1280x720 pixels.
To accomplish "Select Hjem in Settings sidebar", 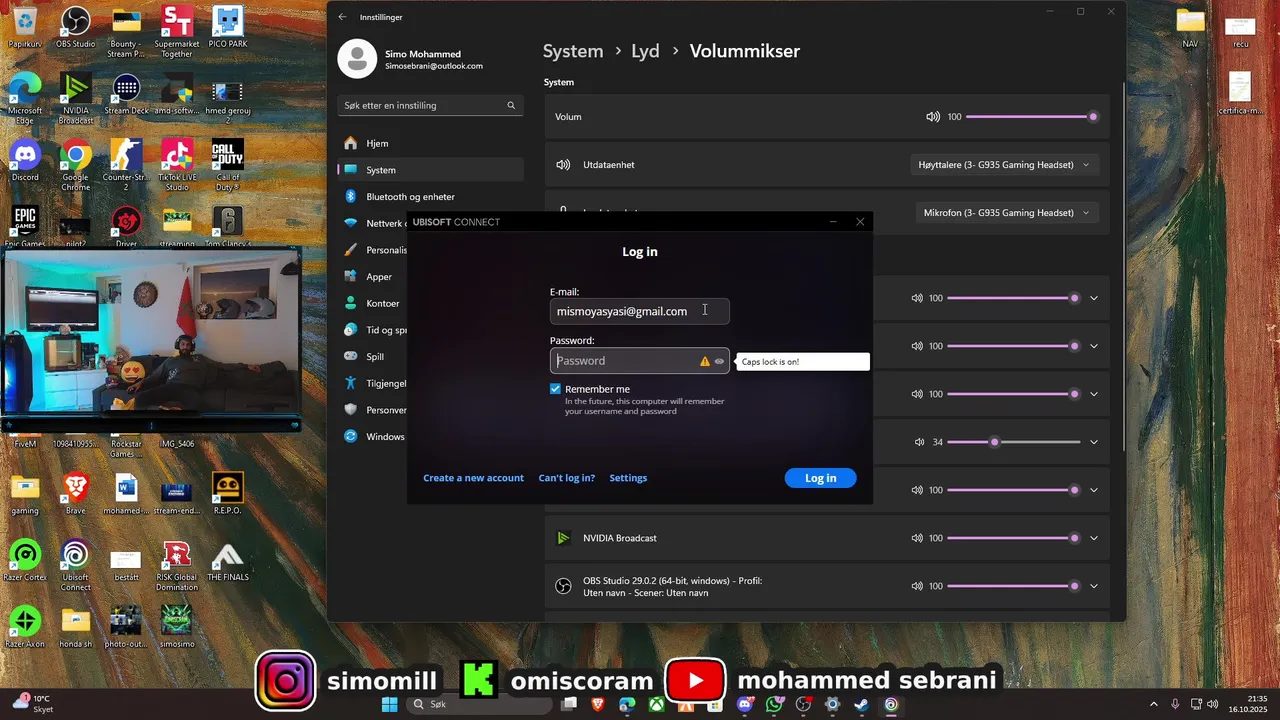I will 430,143.
